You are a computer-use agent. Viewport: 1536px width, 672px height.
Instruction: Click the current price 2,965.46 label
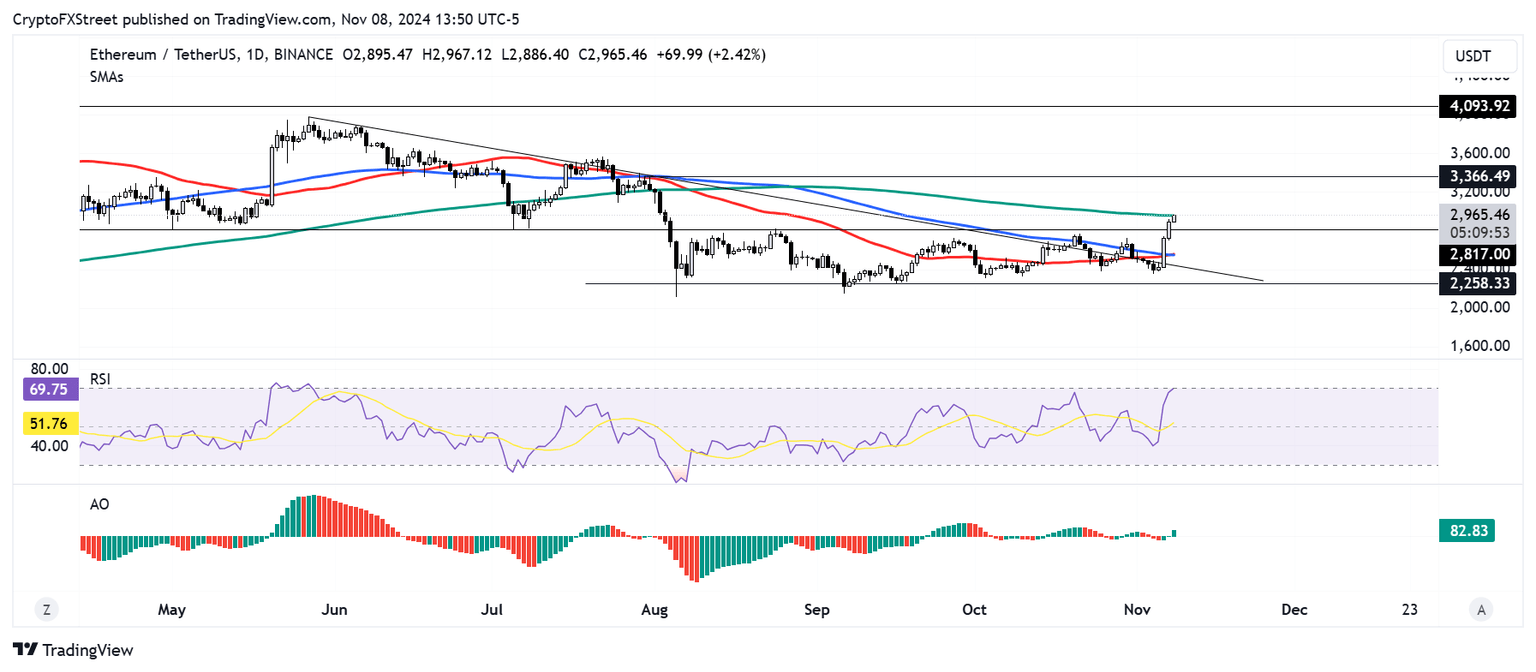point(1479,214)
